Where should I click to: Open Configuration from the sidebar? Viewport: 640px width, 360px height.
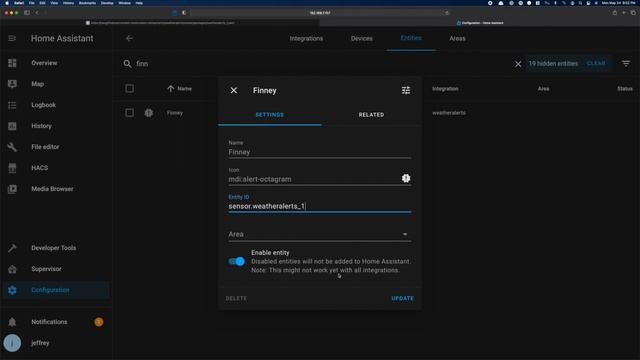[x=55, y=290]
